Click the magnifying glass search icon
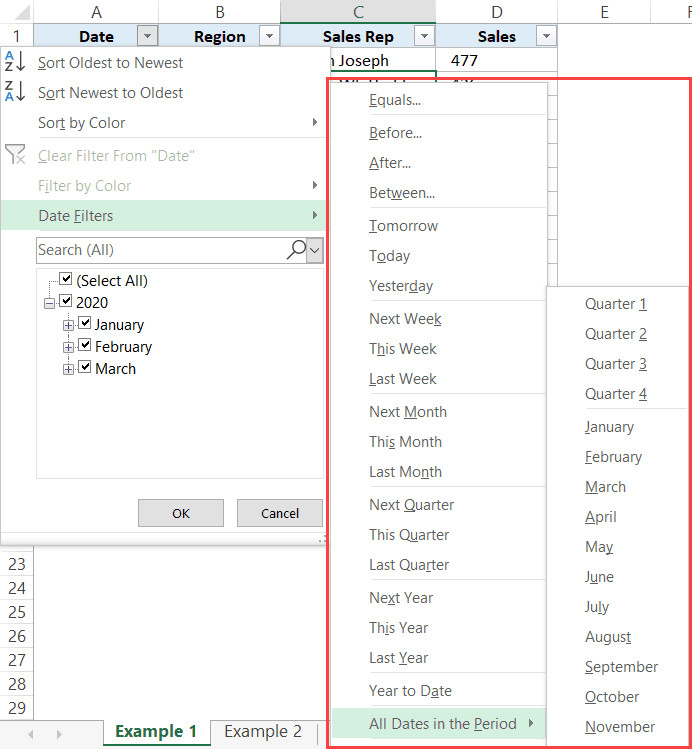 click(x=296, y=249)
